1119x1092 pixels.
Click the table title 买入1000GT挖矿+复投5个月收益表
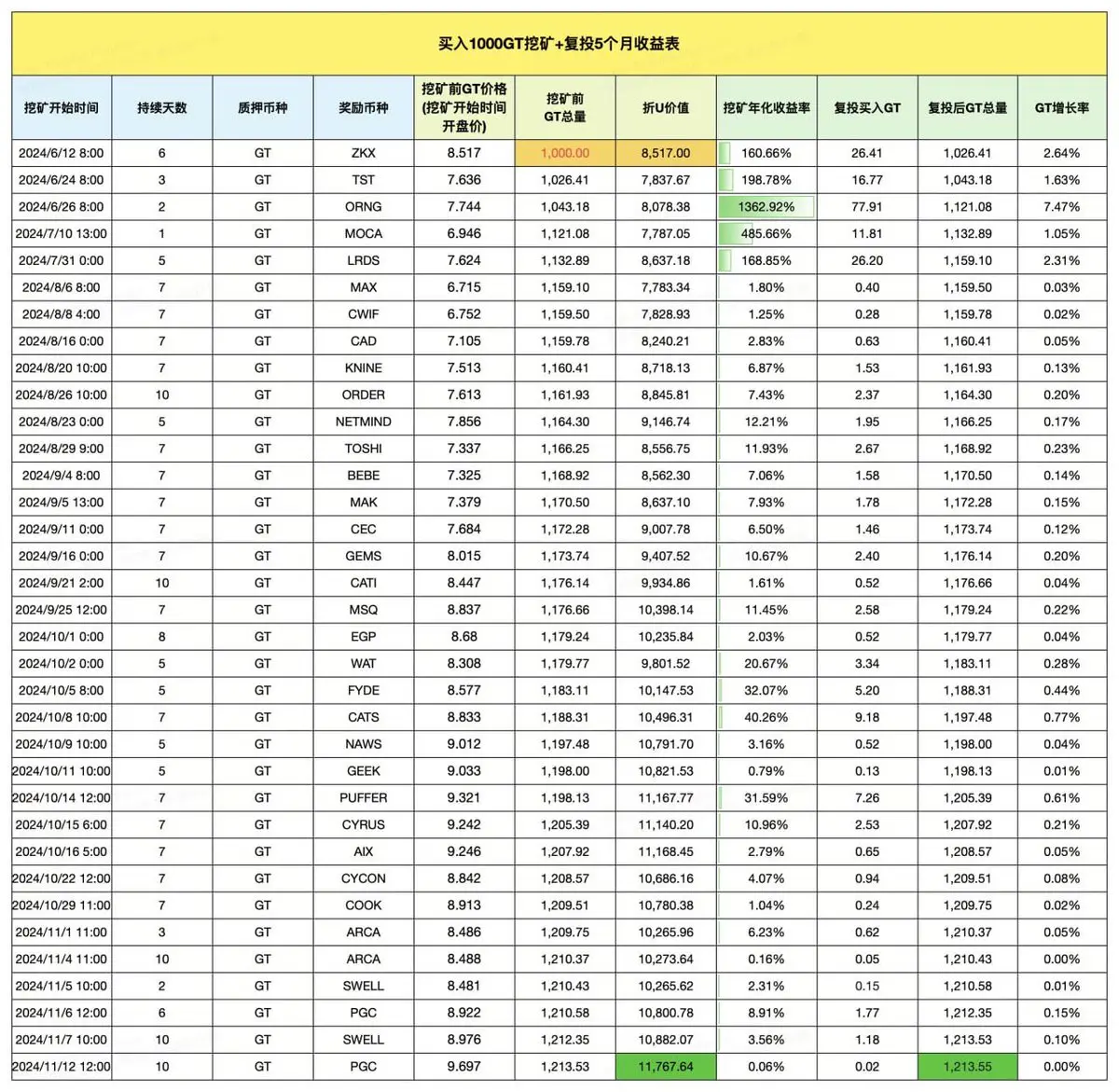559,44
